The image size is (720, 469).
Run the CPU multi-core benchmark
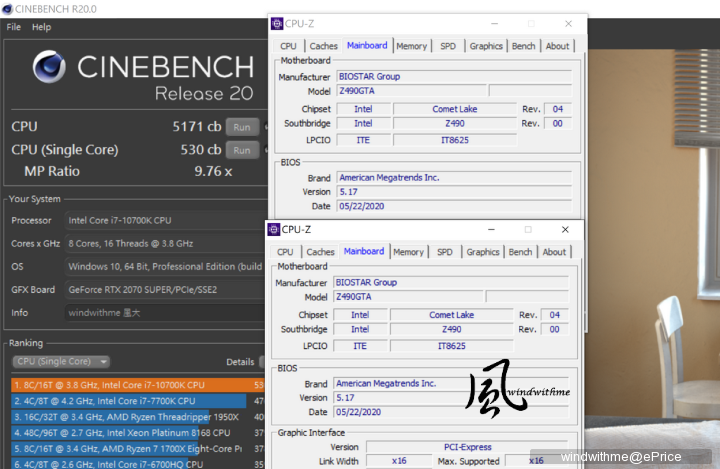tap(242, 127)
